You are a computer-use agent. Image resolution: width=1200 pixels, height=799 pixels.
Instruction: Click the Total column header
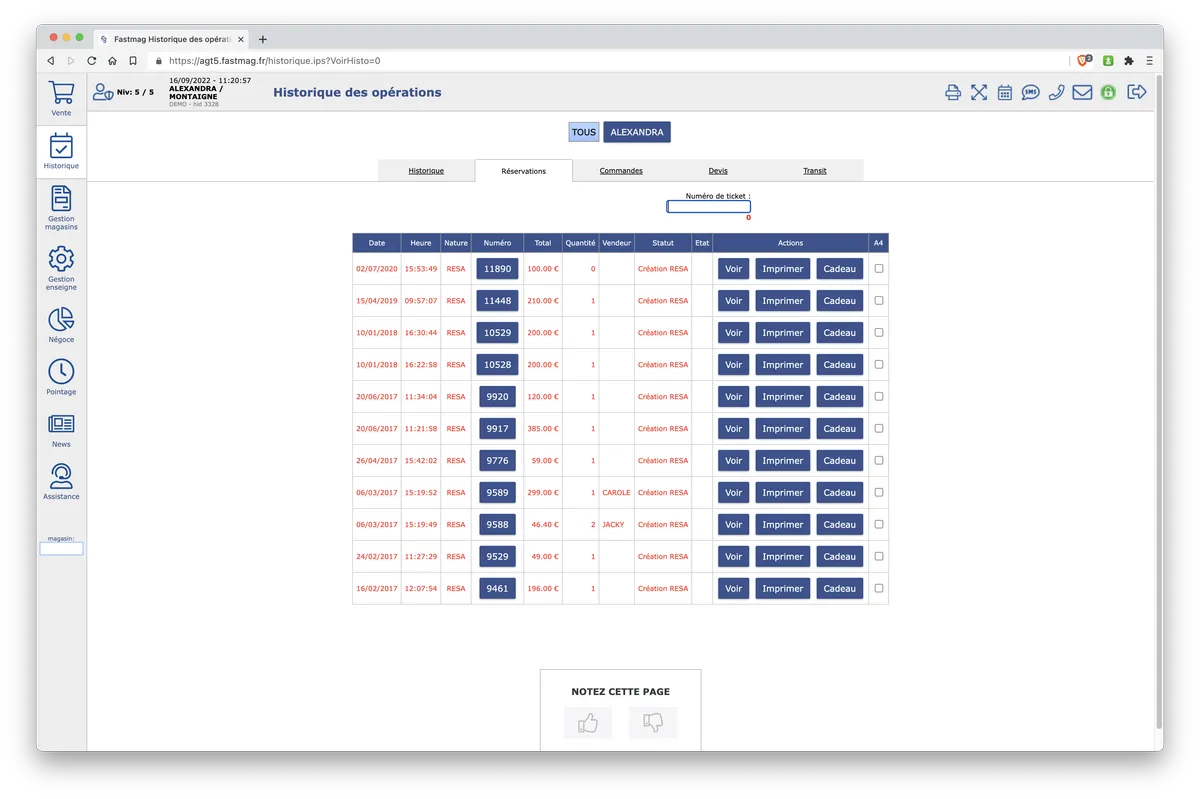coord(543,243)
